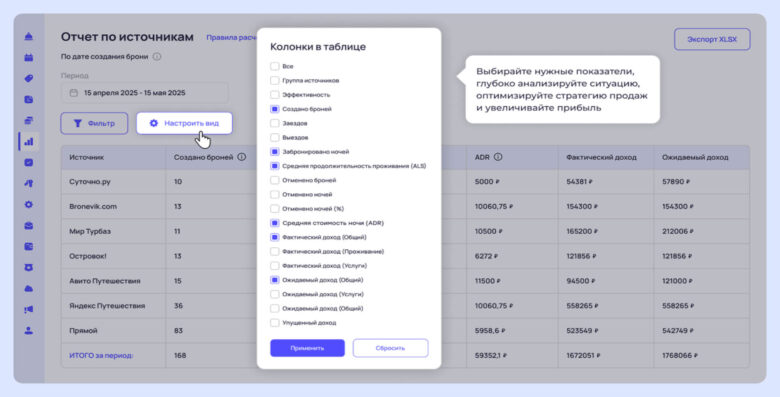Image resolution: width=780 pixels, height=397 pixels.
Task: Open the user profile sidebar icon
Action: coord(29,330)
